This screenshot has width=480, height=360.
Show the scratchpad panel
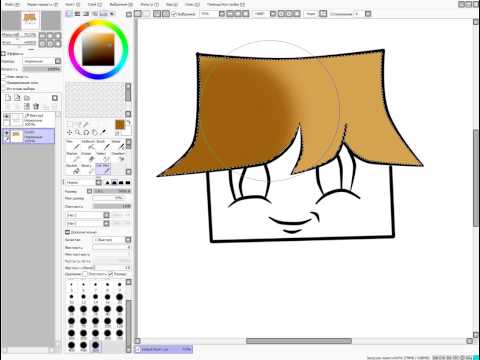[112, 14]
